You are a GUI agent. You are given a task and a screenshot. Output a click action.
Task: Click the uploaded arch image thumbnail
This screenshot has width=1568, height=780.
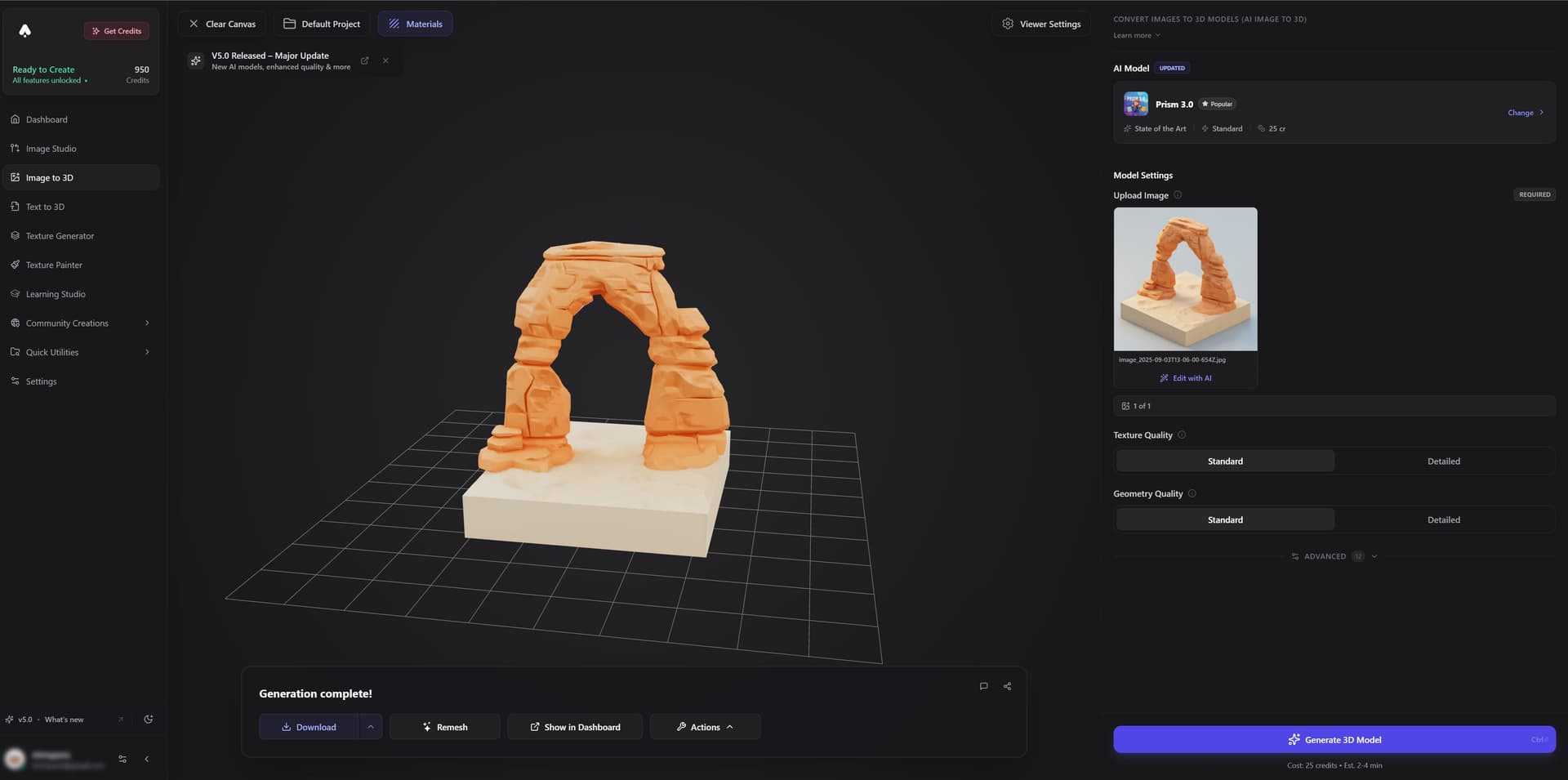(1185, 279)
